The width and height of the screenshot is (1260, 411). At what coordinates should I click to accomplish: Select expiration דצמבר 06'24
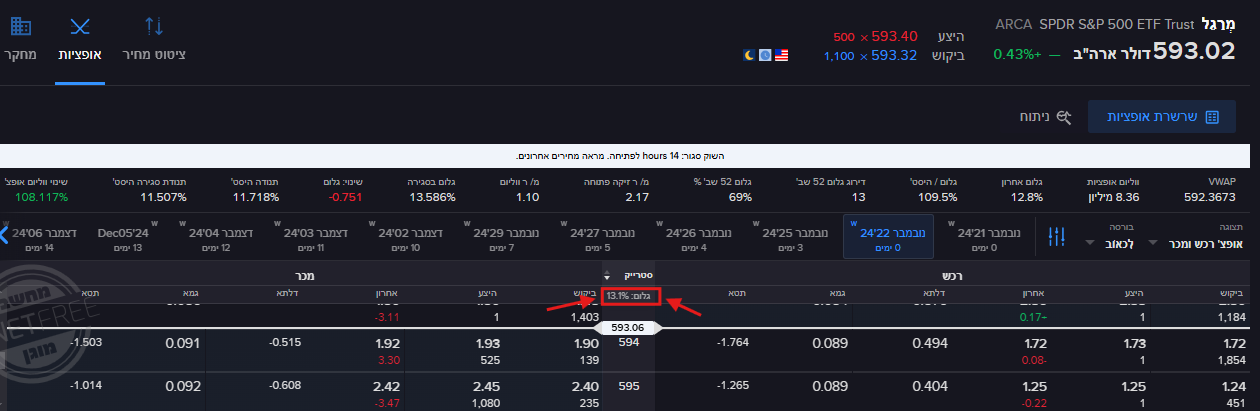[40, 238]
